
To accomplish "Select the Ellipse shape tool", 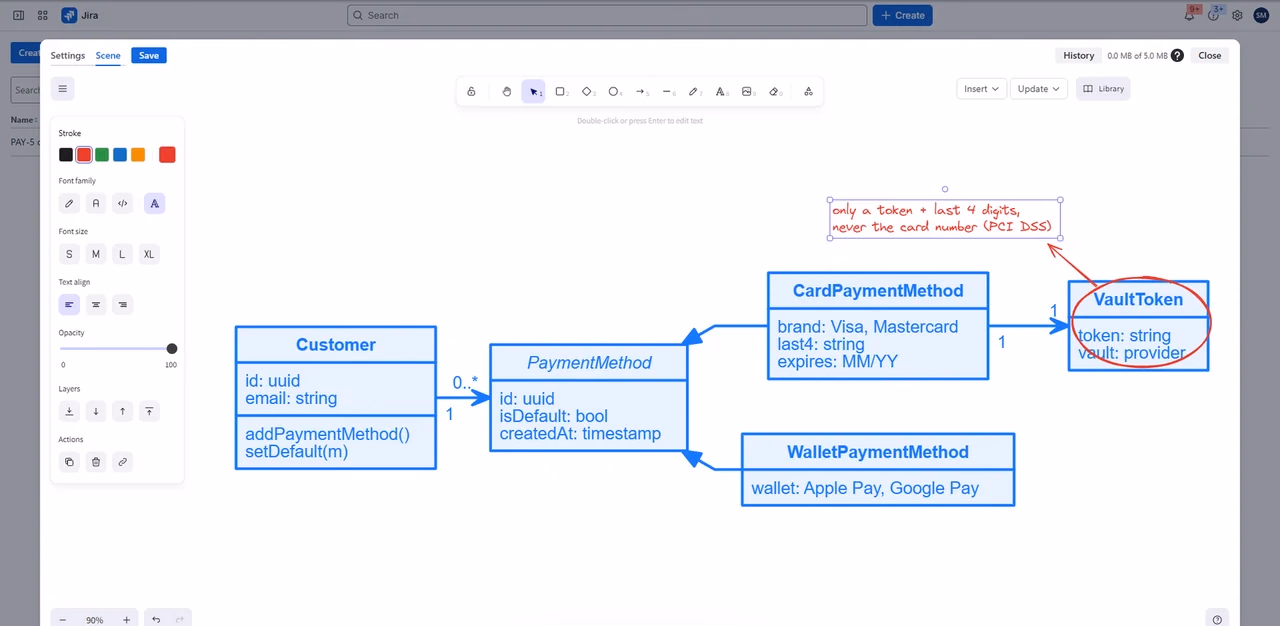I will click(614, 91).
